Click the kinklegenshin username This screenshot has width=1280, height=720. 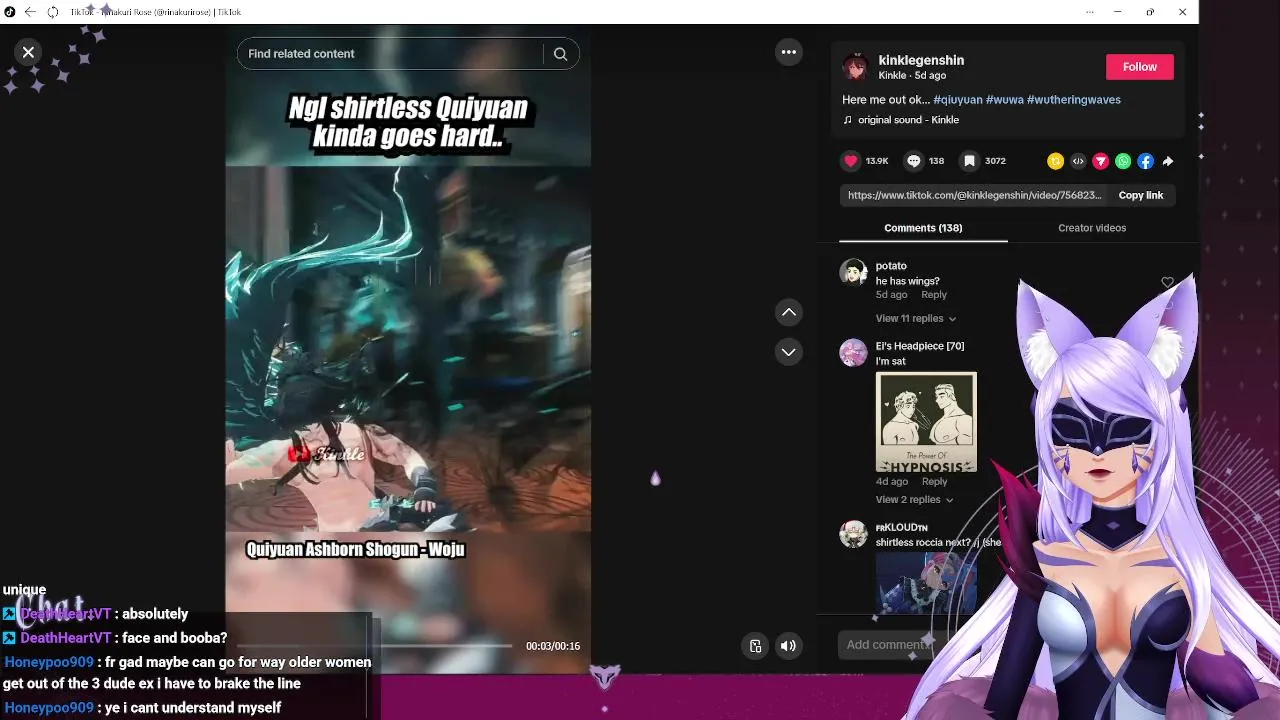point(921,60)
